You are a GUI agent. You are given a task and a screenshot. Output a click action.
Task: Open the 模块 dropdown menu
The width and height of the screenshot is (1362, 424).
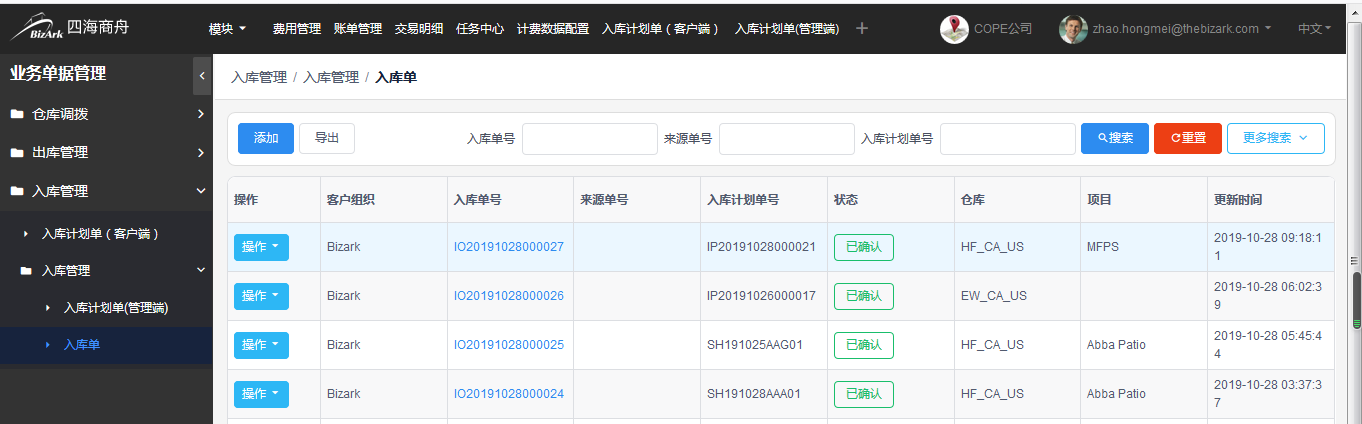point(227,29)
